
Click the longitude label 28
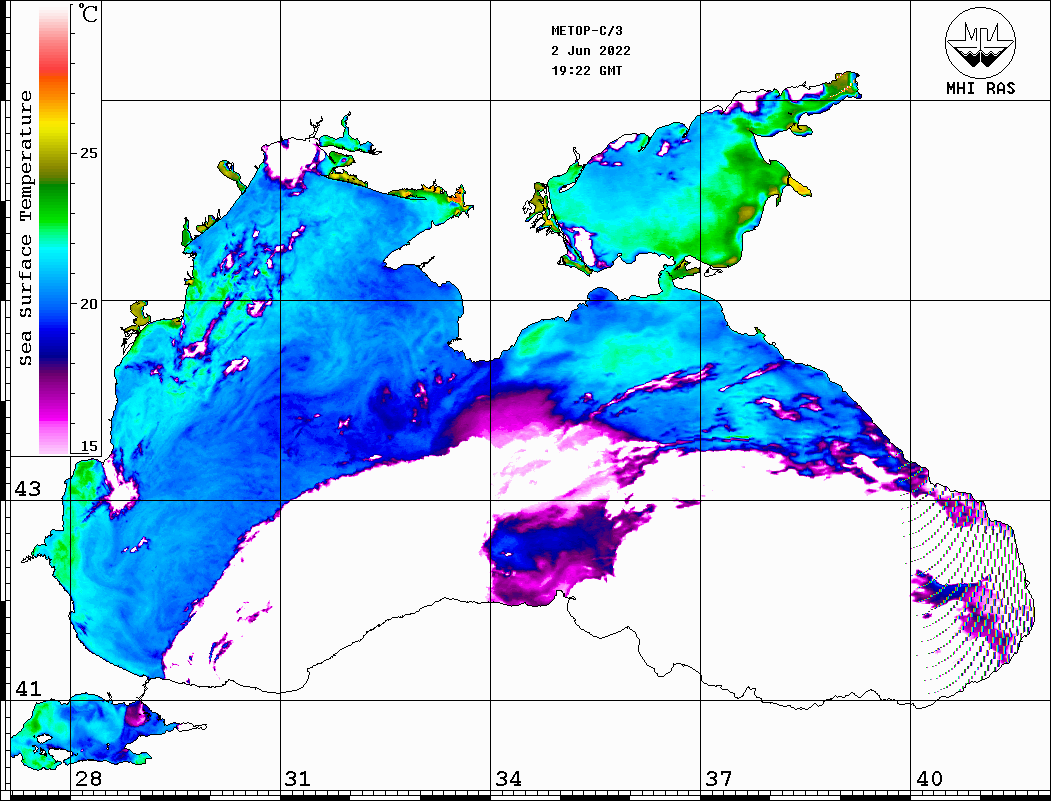tap(88, 778)
